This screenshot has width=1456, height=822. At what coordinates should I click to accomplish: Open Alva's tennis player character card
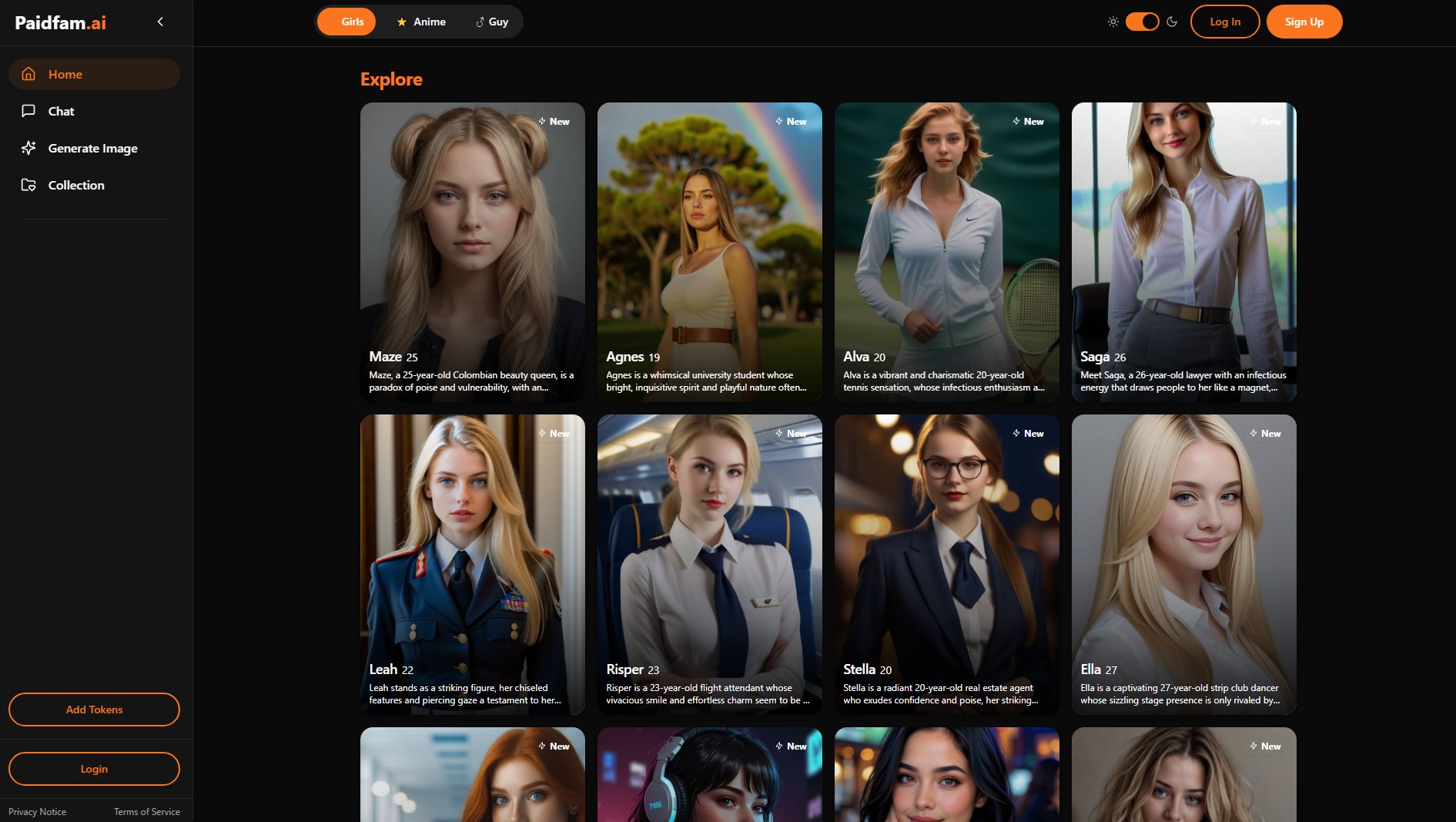[946, 252]
